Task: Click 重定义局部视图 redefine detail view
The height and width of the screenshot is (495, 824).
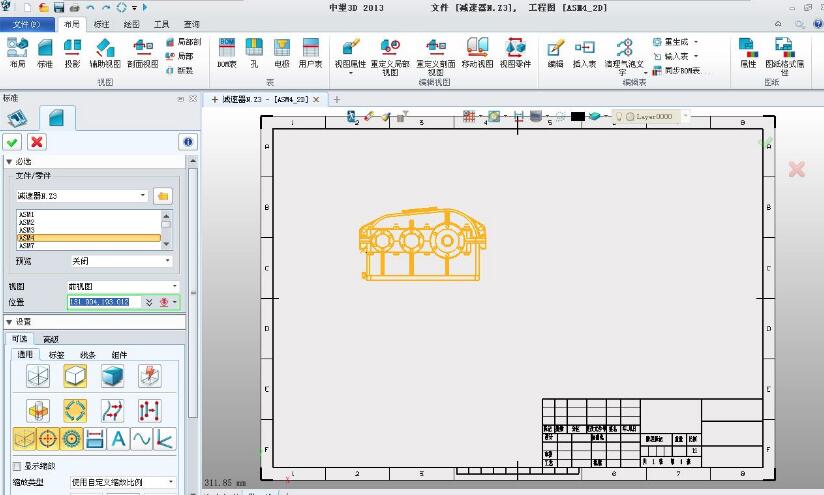Action: (x=390, y=56)
